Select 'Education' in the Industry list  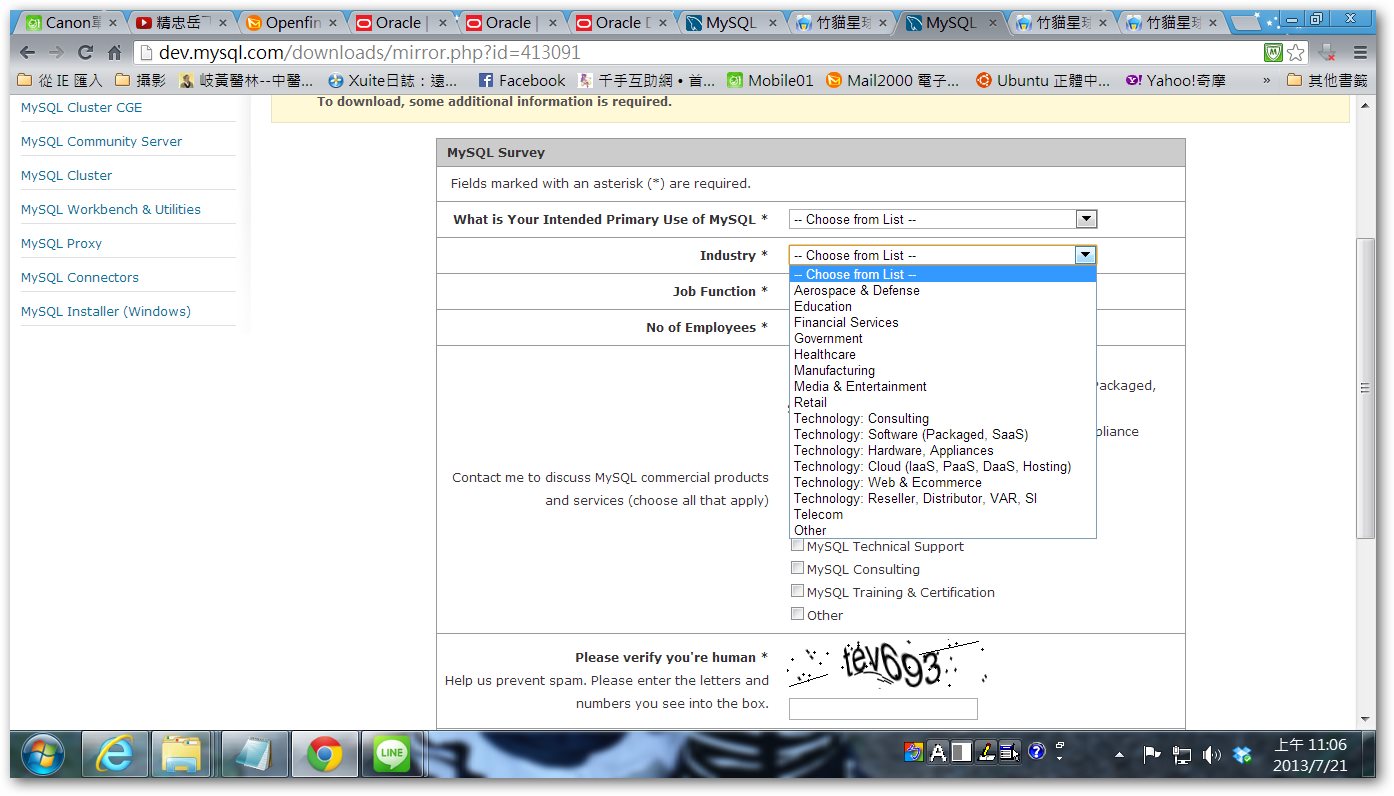click(x=943, y=306)
